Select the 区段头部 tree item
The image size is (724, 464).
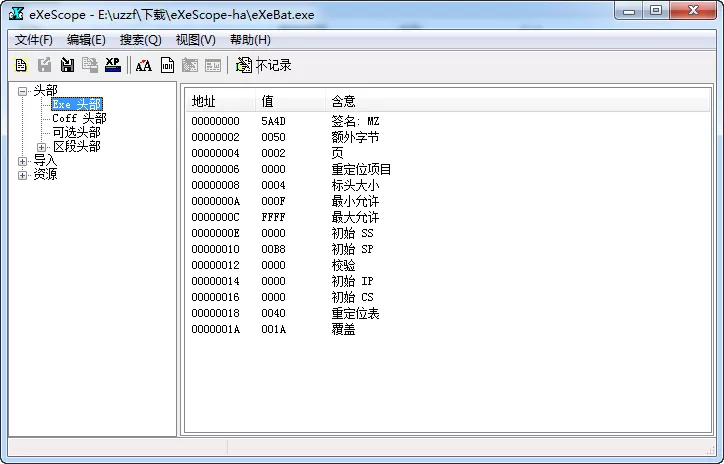tap(77, 147)
